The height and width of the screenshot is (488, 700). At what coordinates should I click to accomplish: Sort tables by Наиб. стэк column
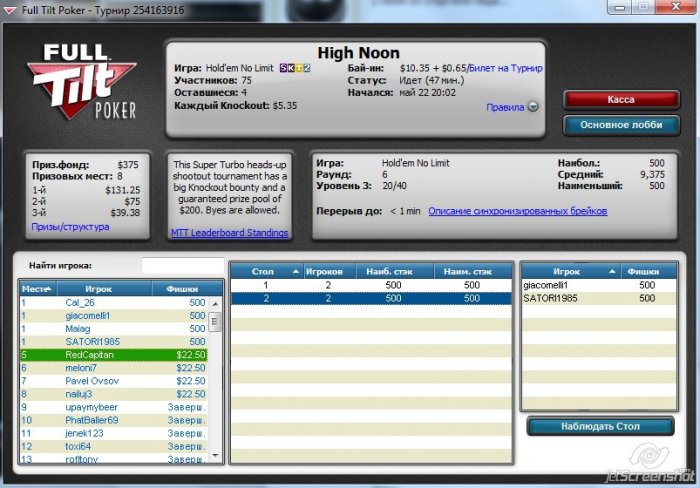(396, 271)
